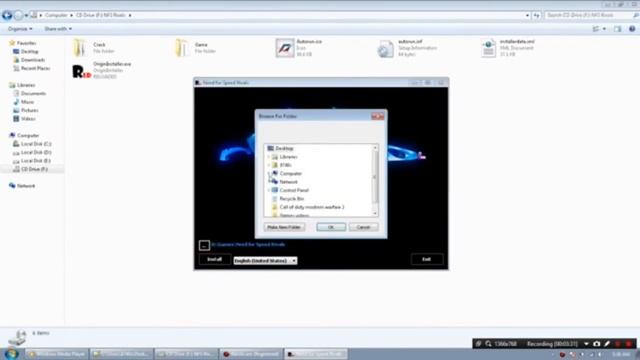The height and width of the screenshot is (360, 640).
Task: Open the Game folder icon
Action: pos(182,48)
